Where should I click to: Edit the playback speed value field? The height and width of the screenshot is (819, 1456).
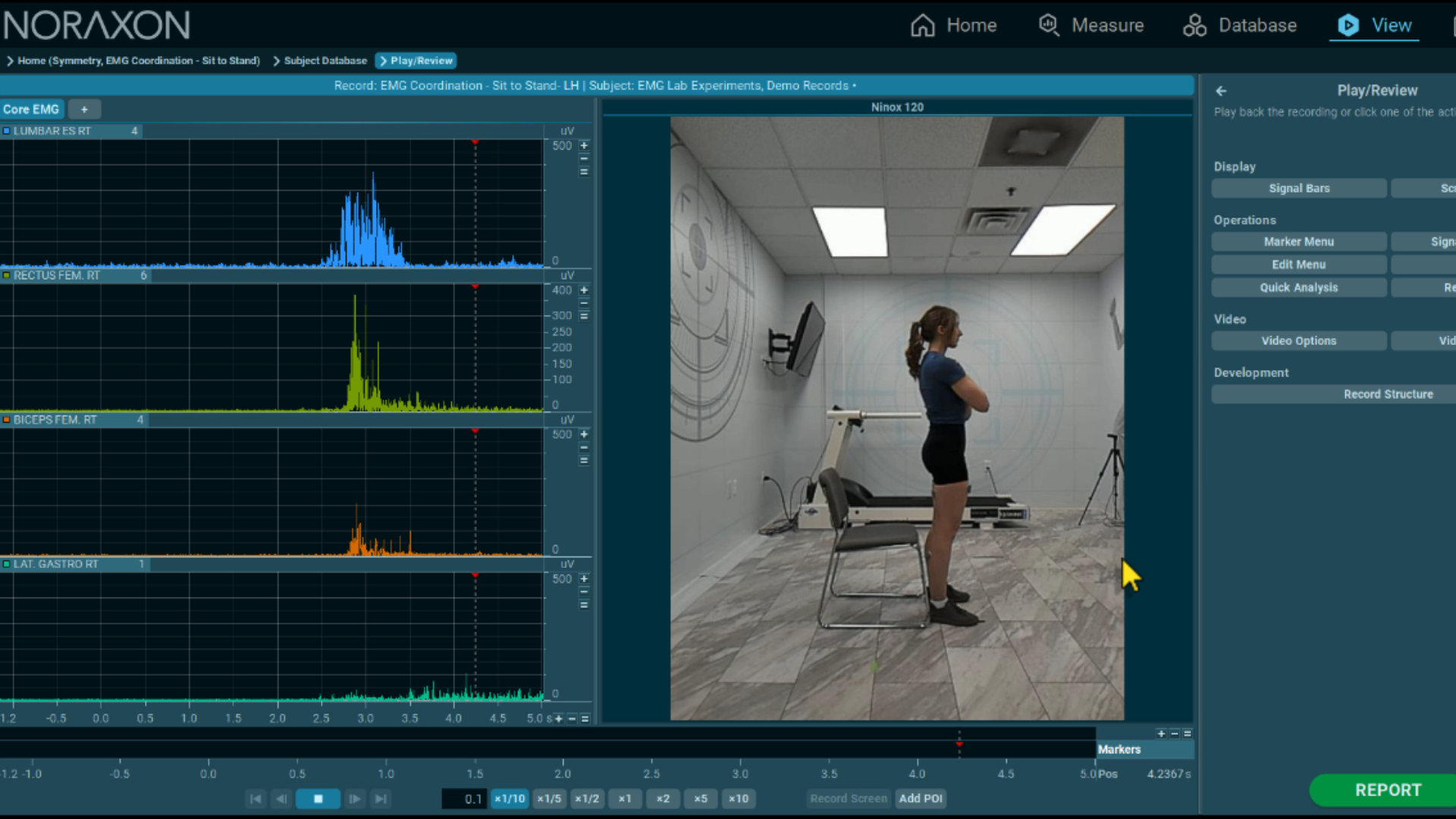(x=463, y=799)
